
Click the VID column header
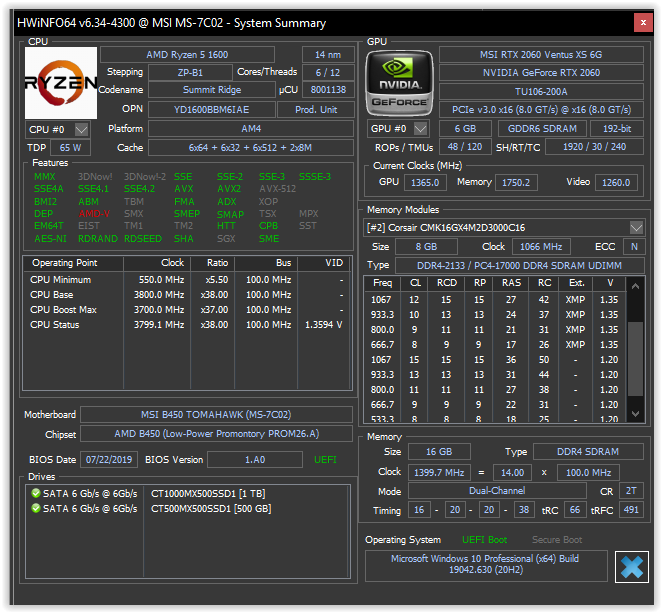pos(324,263)
